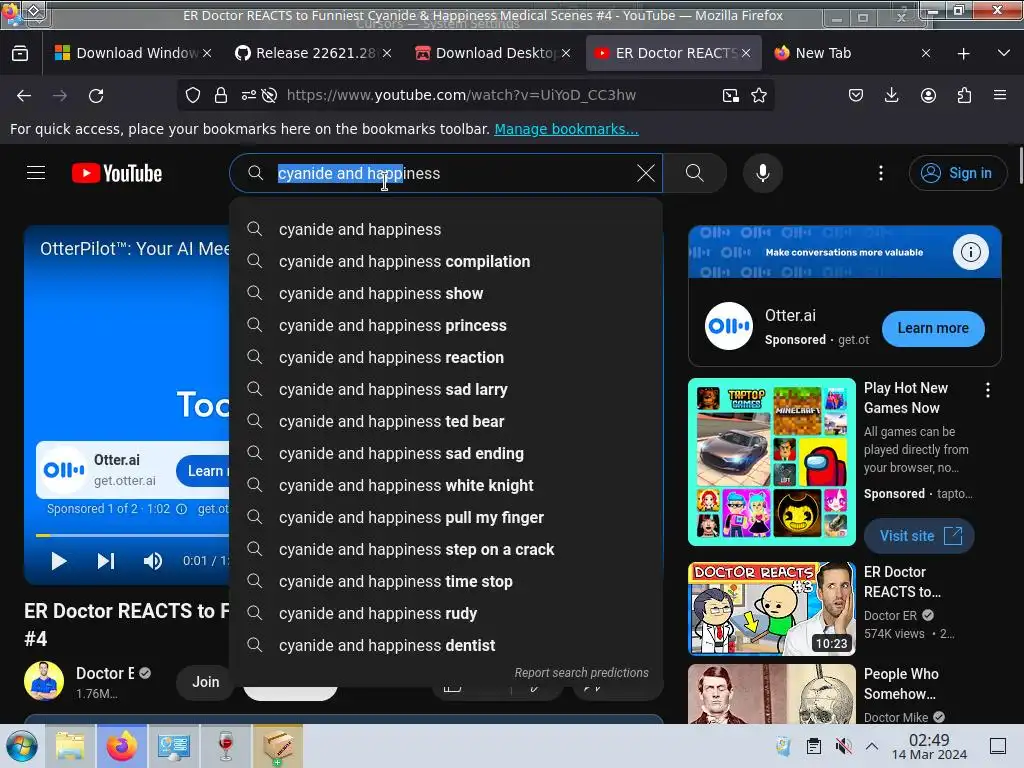This screenshot has height=768, width=1024.
Task: Mute the video player volume
Action: click(x=153, y=561)
